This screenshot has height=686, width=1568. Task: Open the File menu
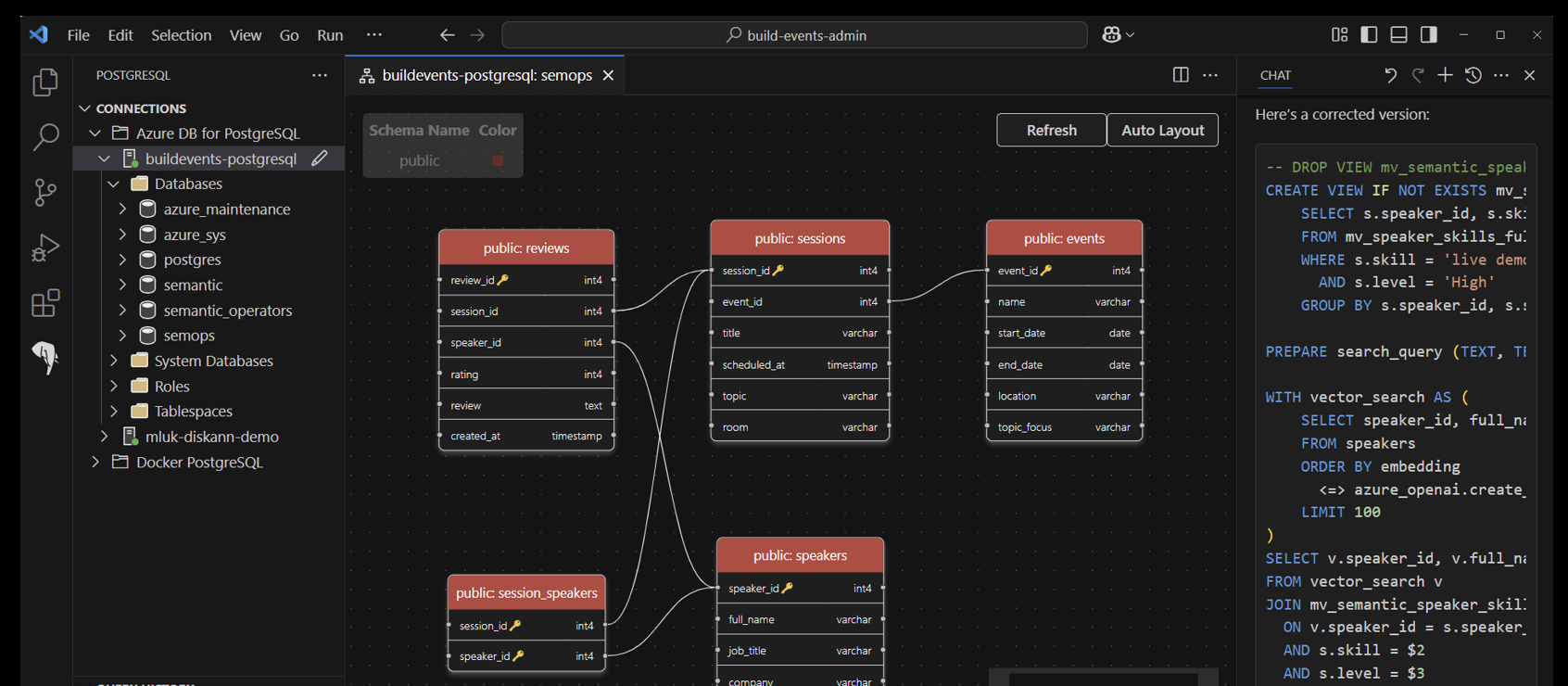pos(79,35)
